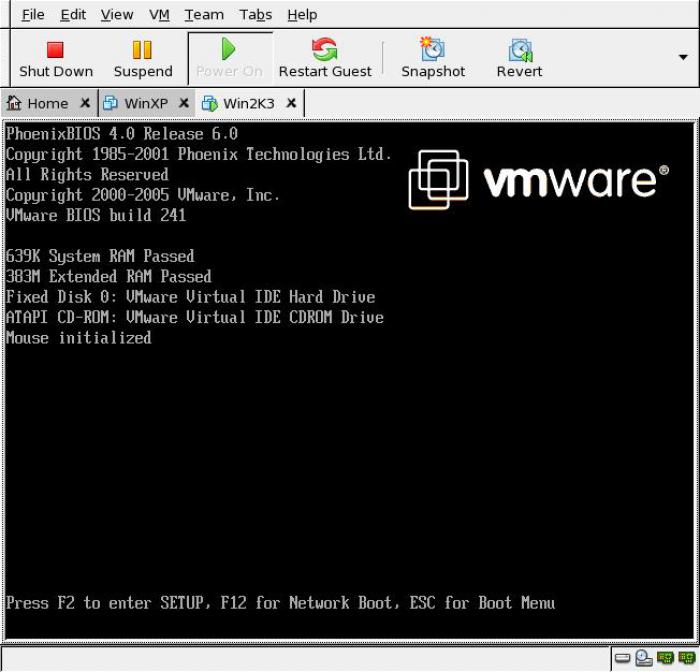Expand the toolbar overflow arrow
This screenshot has height=672, width=700.
[x=683, y=57]
